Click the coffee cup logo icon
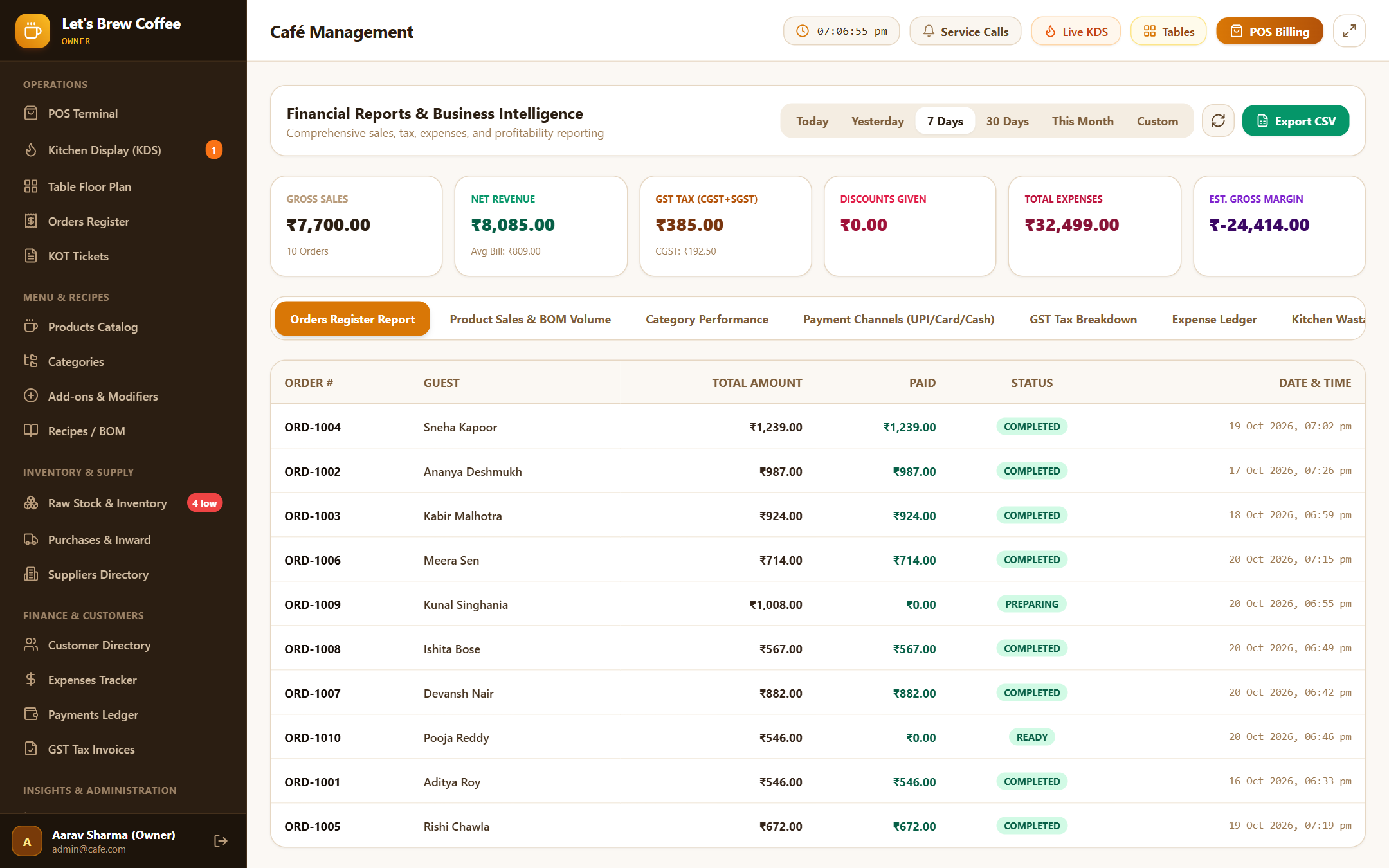 (x=33, y=31)
